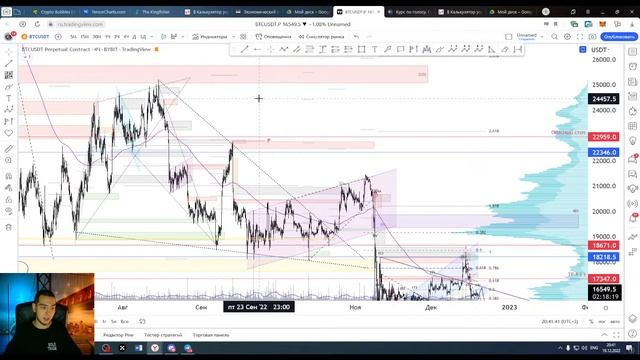Toggle hide all drawings eye icon
Screen dimensions: 640x360
[9, 211]
